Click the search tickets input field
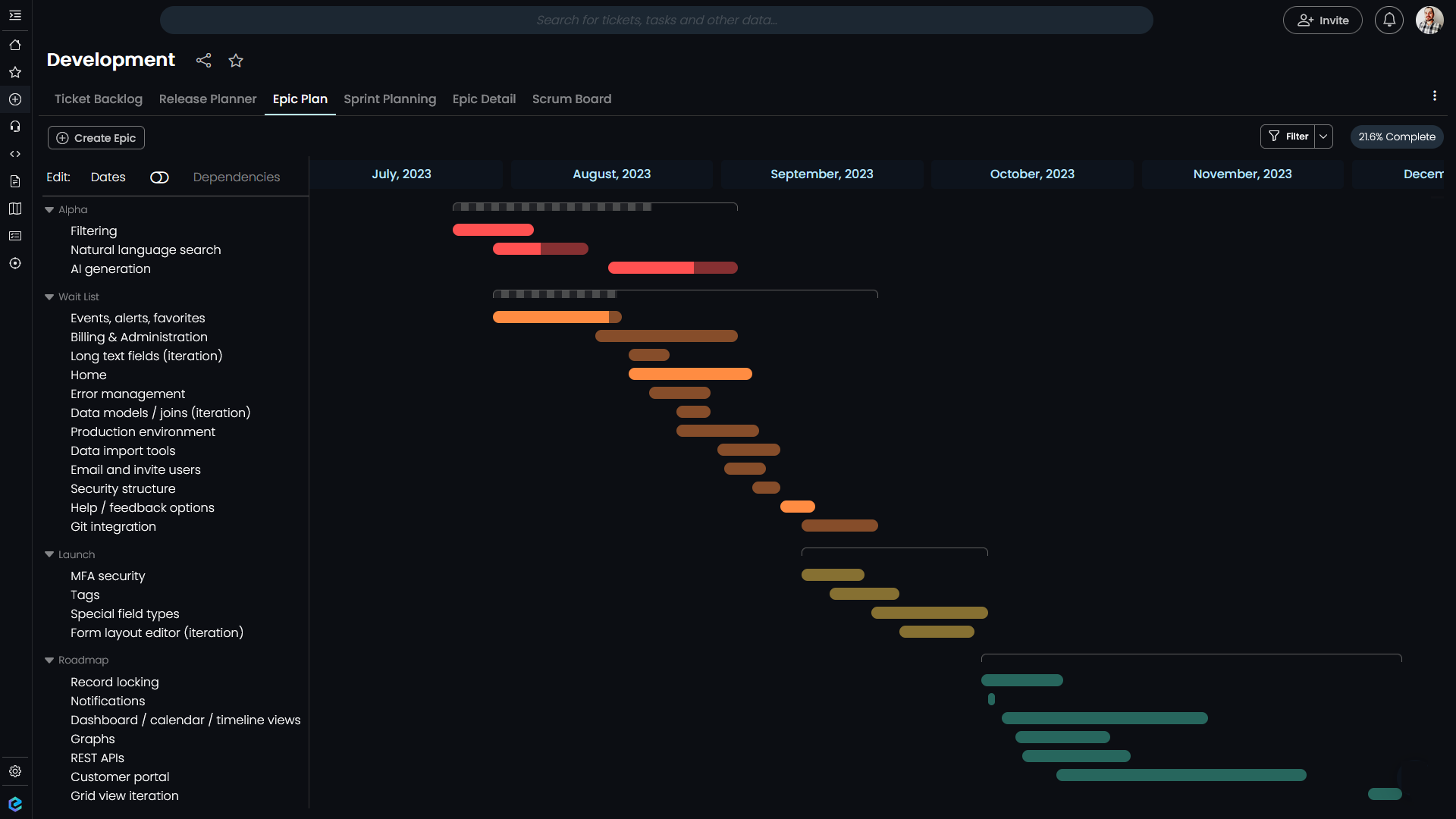The image size is (1456, 819). tap(657, 20)
